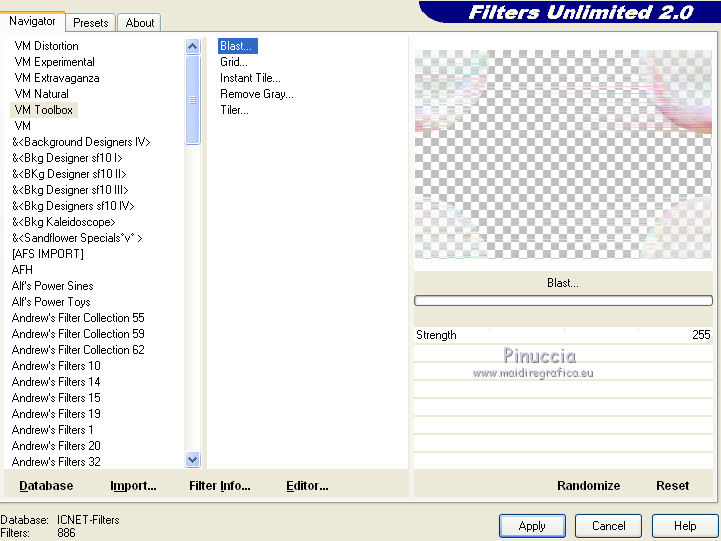Select Bkg Designer sf10 III category
The width and height of the screenshot is (721, 541).
pos(70,190)
